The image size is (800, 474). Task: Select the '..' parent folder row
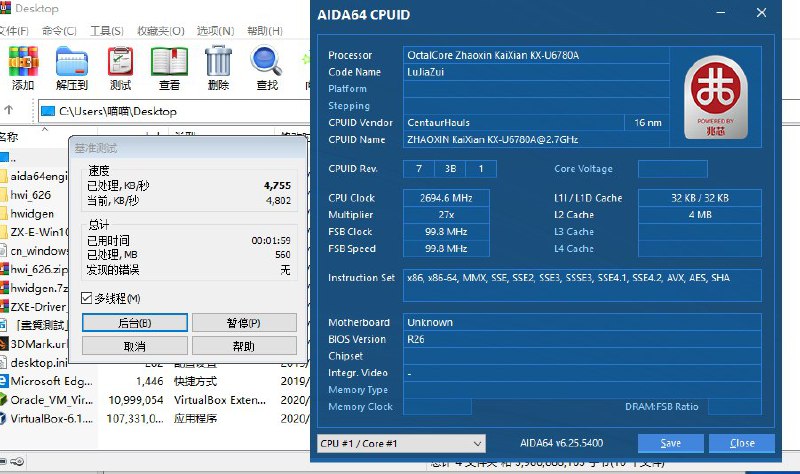click(x=34, y=158)
